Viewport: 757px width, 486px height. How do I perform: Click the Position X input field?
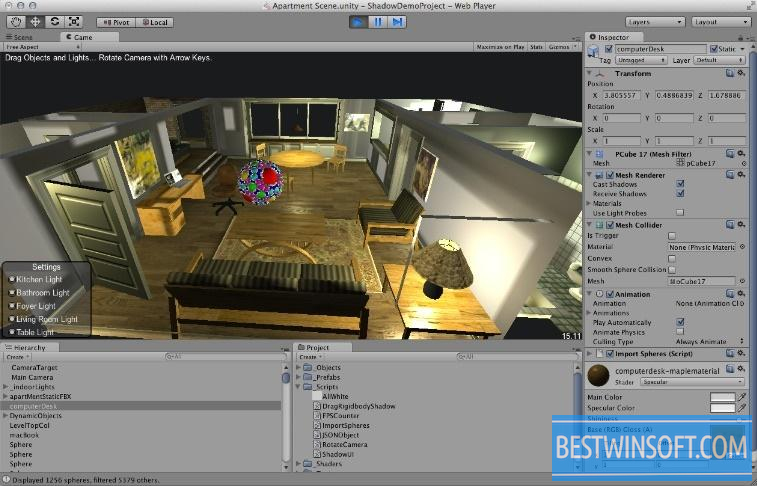click(622, 96)
